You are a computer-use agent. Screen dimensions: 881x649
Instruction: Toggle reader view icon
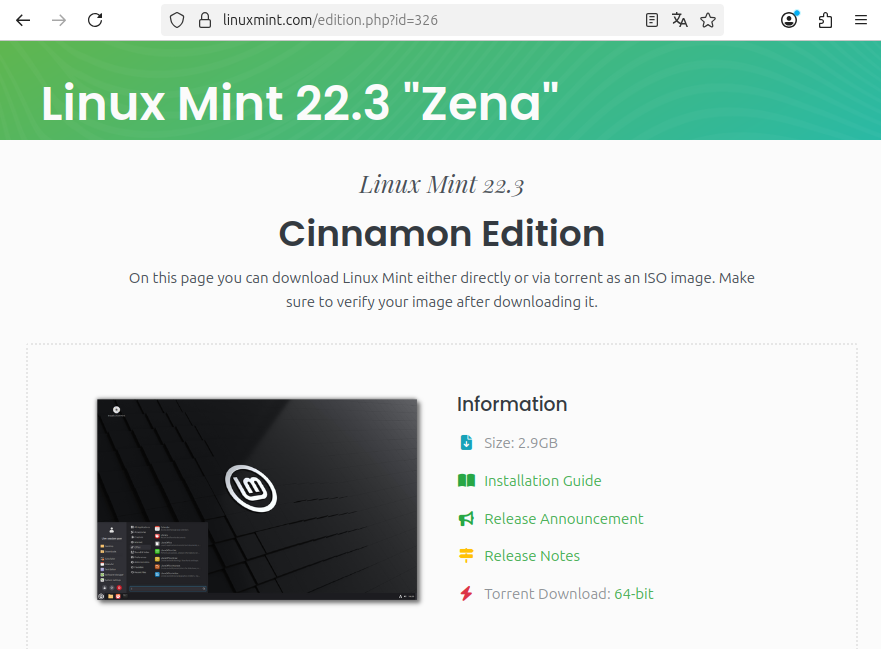coord(652,20)
